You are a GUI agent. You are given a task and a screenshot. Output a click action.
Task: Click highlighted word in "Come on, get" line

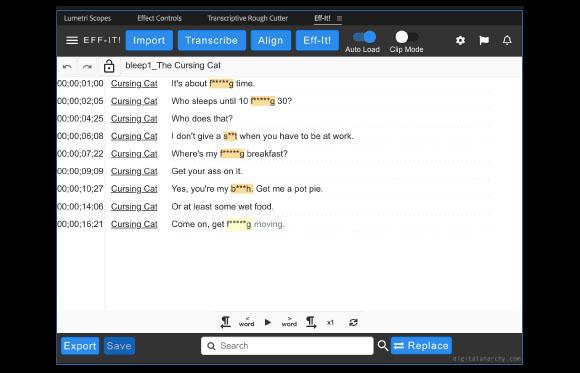coord(239,224)
